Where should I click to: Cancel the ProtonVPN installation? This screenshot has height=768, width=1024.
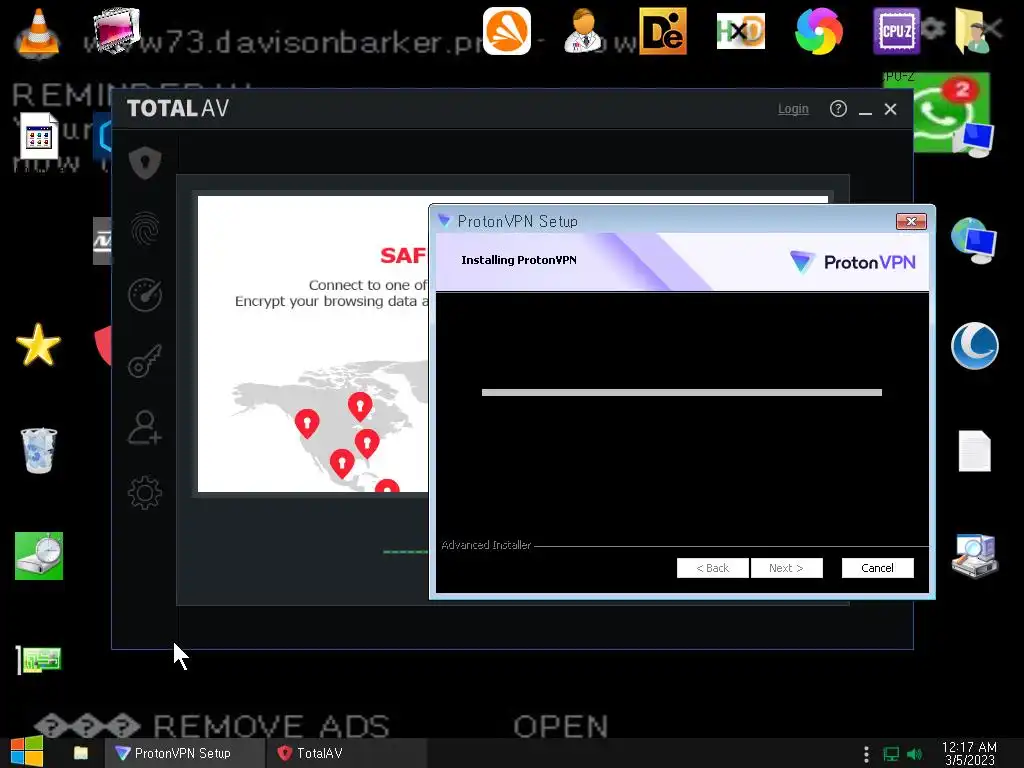coord(877,568)
